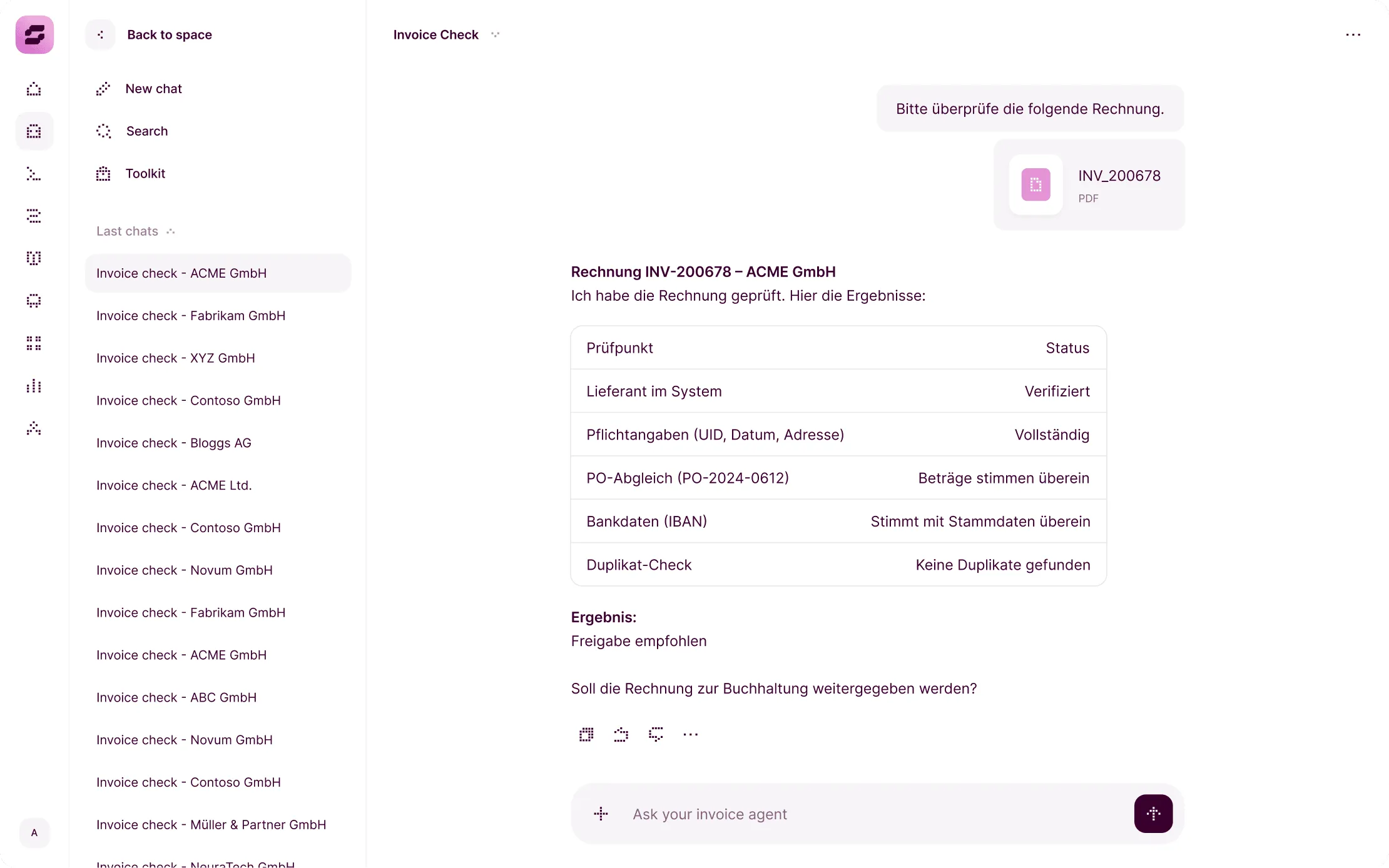The image size is (1389, 868).
Task: Open the Toolkit menu item
Action: (145, 174)
